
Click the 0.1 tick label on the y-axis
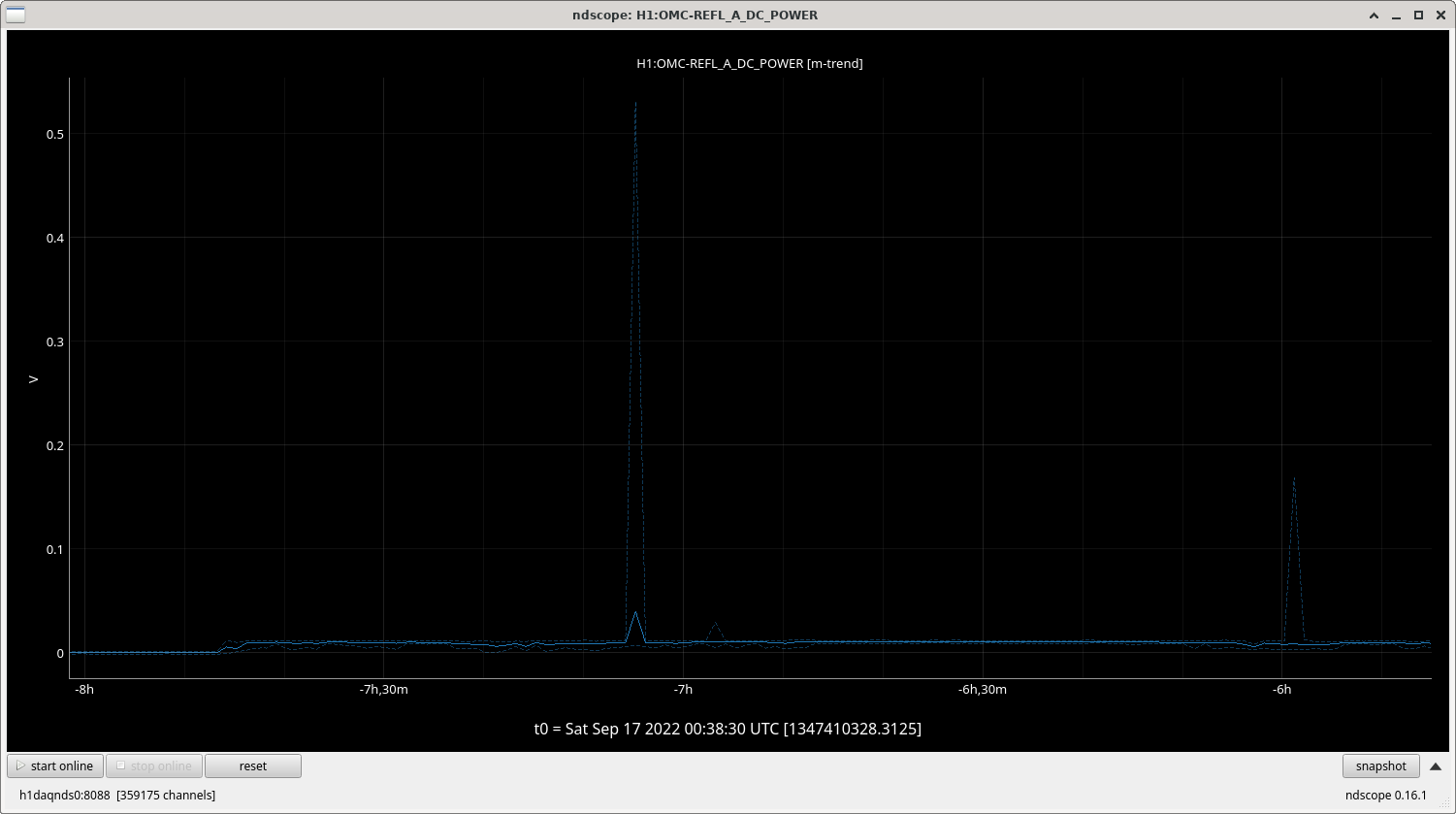(55, 549)
